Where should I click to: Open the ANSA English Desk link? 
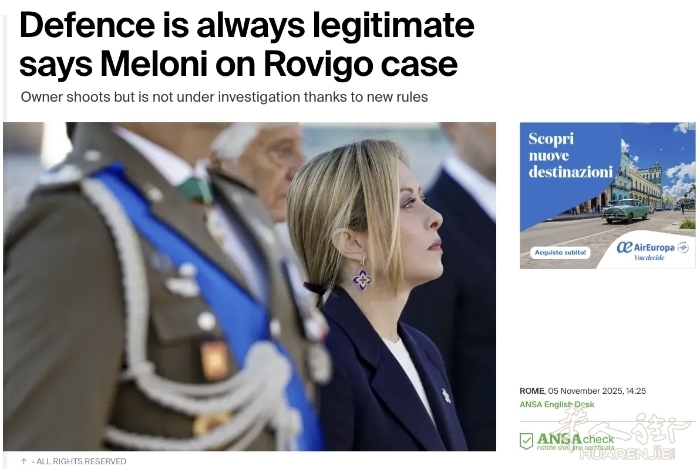click(557, 404)
